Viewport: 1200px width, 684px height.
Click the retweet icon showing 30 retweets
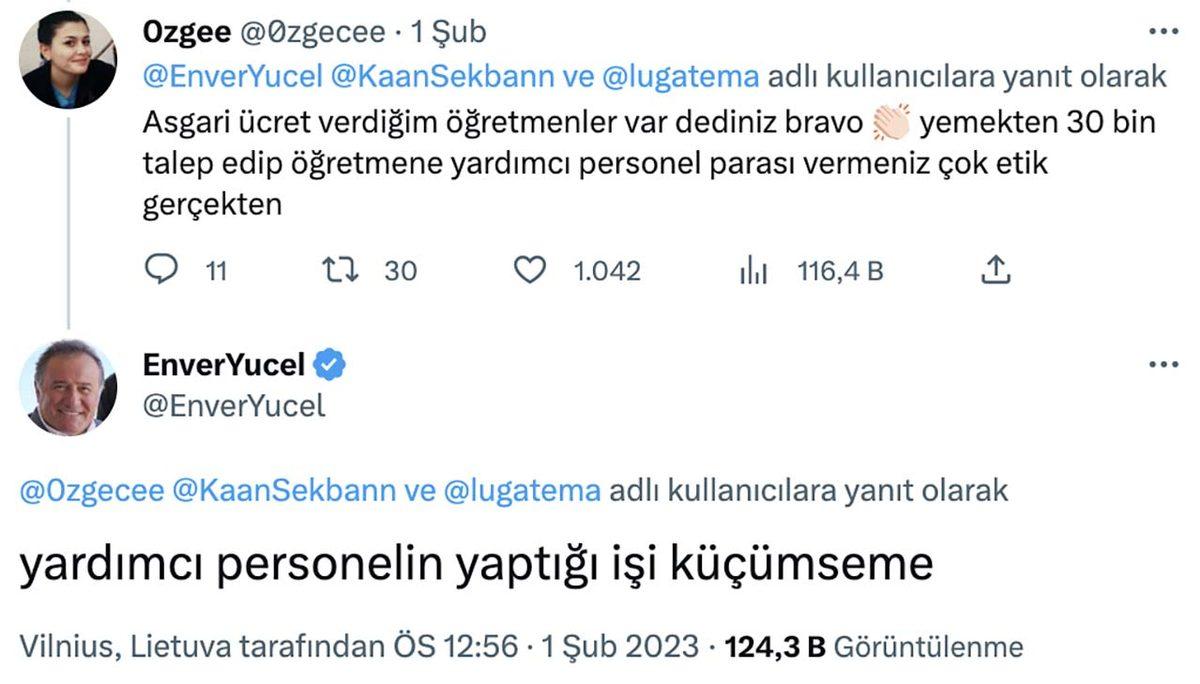tap(339, 269)
